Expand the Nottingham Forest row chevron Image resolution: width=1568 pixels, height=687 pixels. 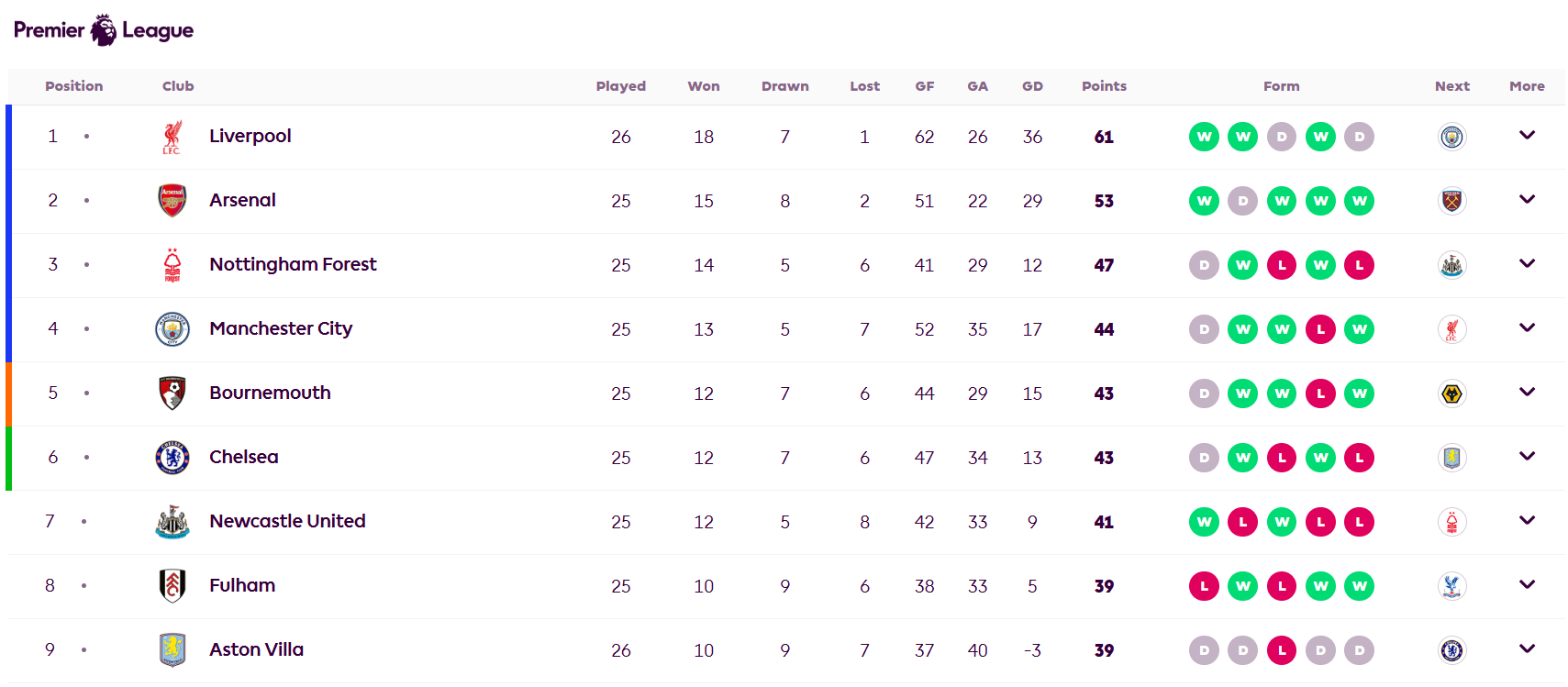[x=1527, y=264]
